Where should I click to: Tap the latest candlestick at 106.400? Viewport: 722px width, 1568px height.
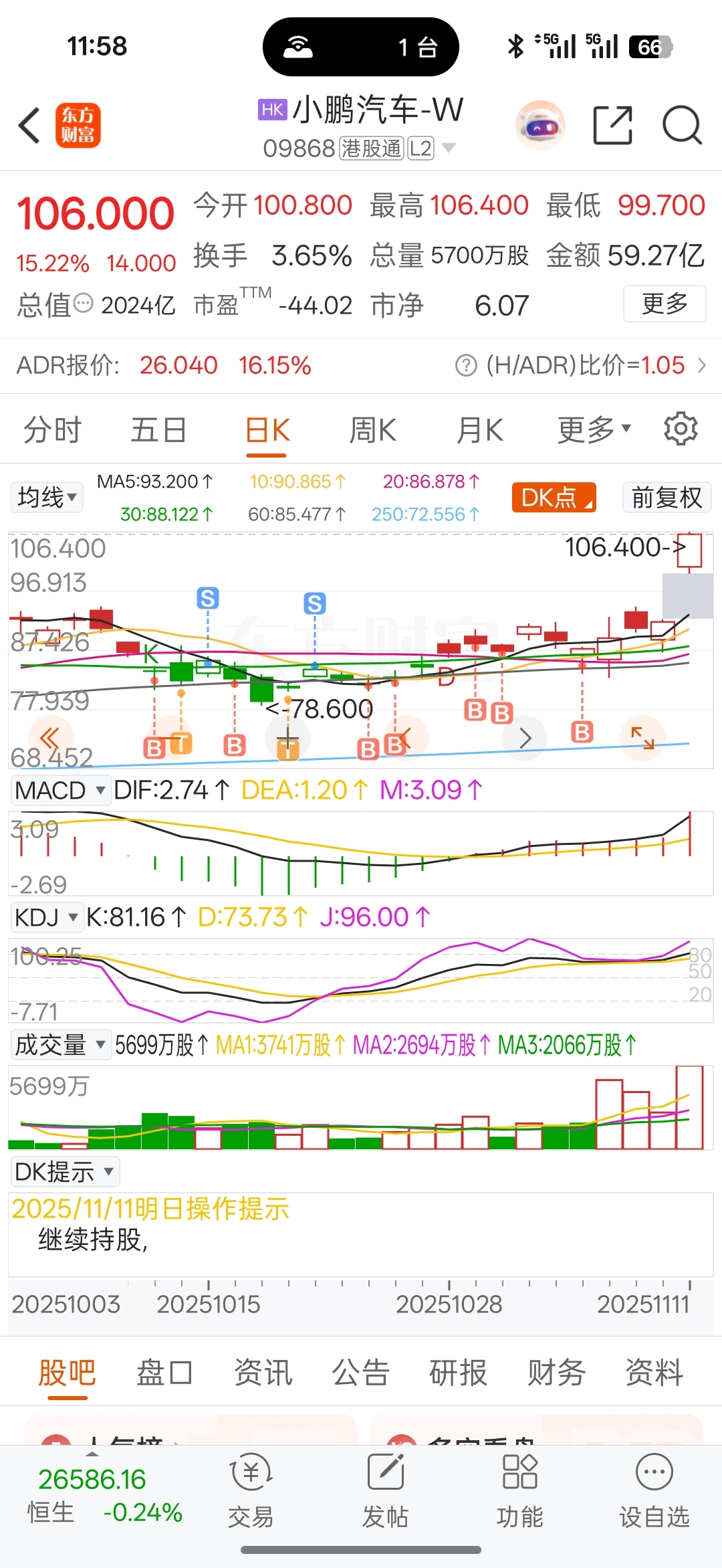click(x=689, y=552)
